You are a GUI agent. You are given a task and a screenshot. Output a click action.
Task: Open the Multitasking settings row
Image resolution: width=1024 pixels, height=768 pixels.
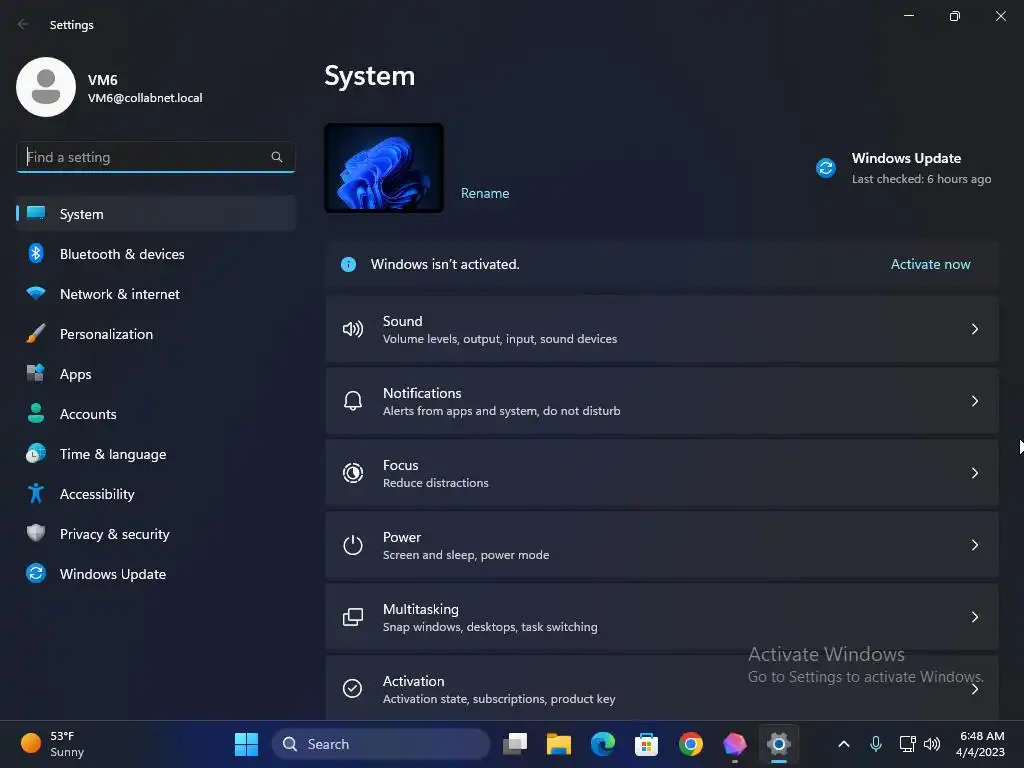662,617
